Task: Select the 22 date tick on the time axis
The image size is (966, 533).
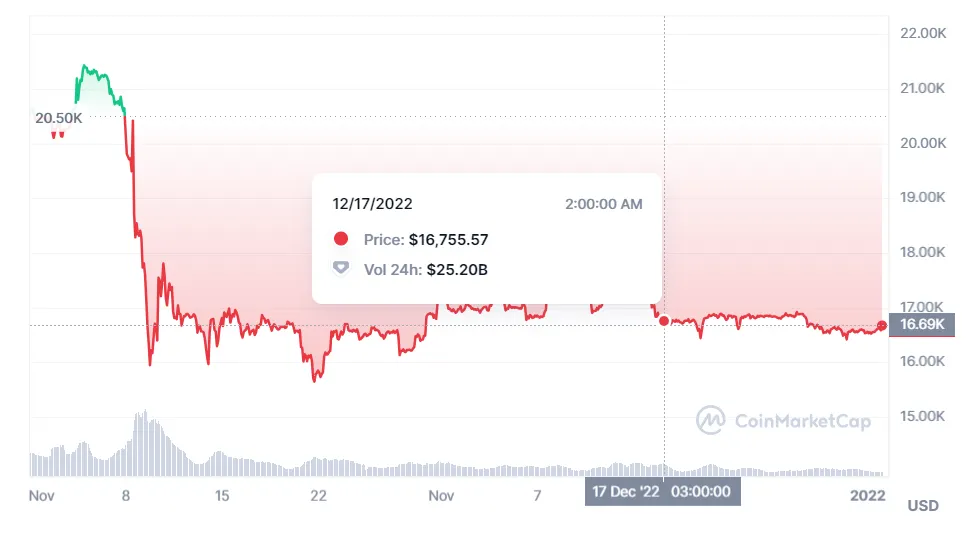Action: 318,495
